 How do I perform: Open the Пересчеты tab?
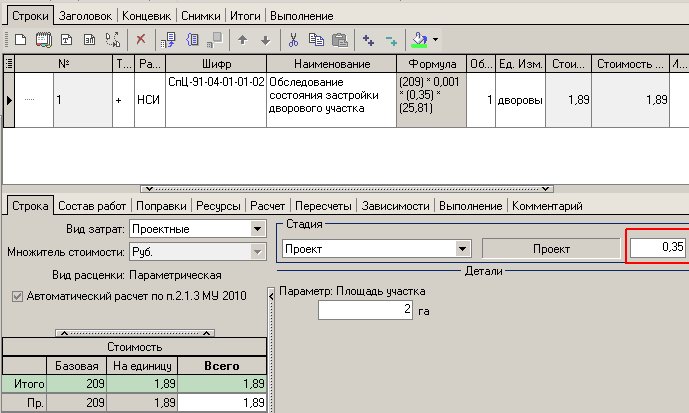pyautogui.click(x=323, y=206)
